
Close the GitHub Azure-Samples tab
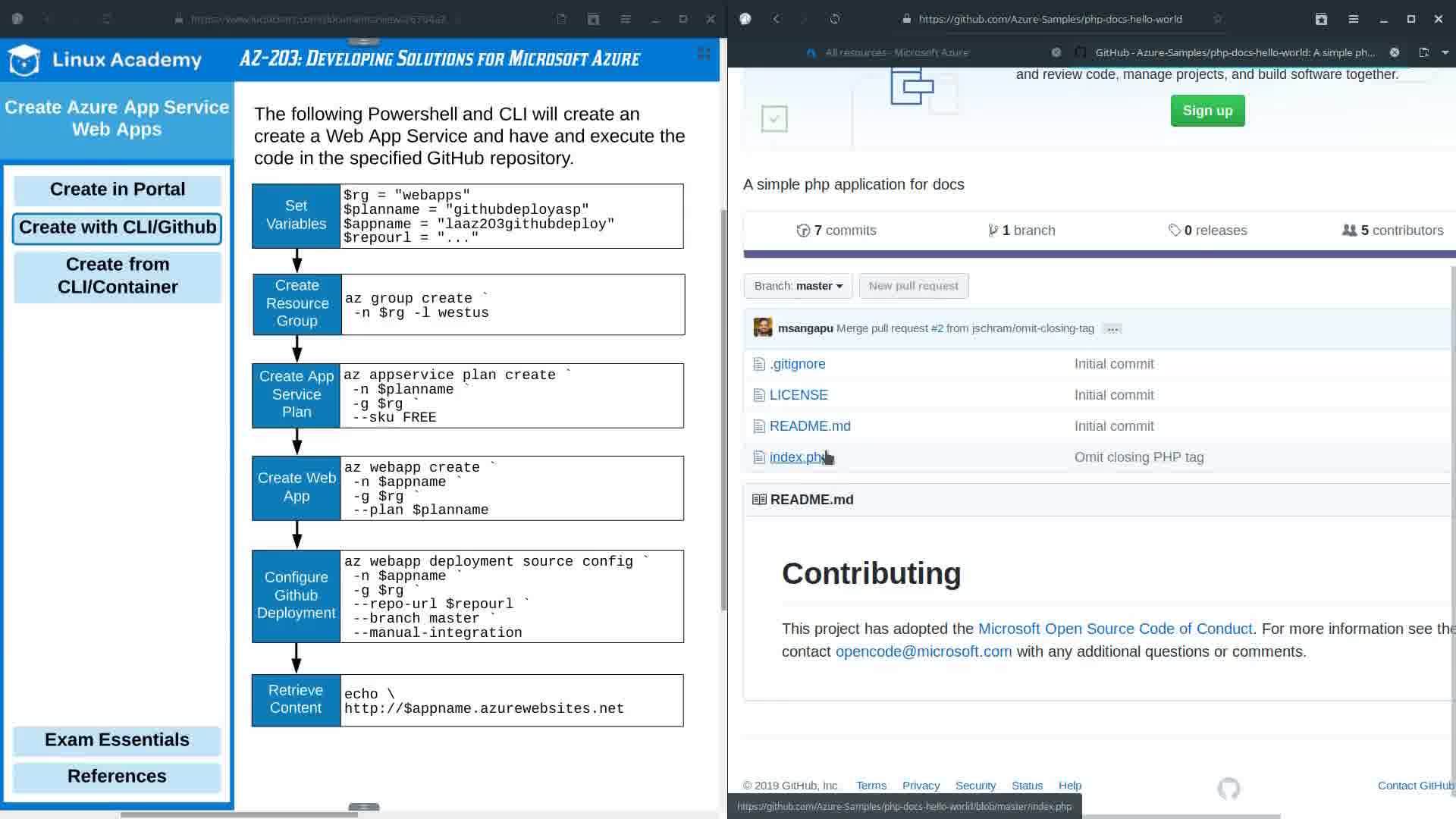click(x=1394, y=52)
